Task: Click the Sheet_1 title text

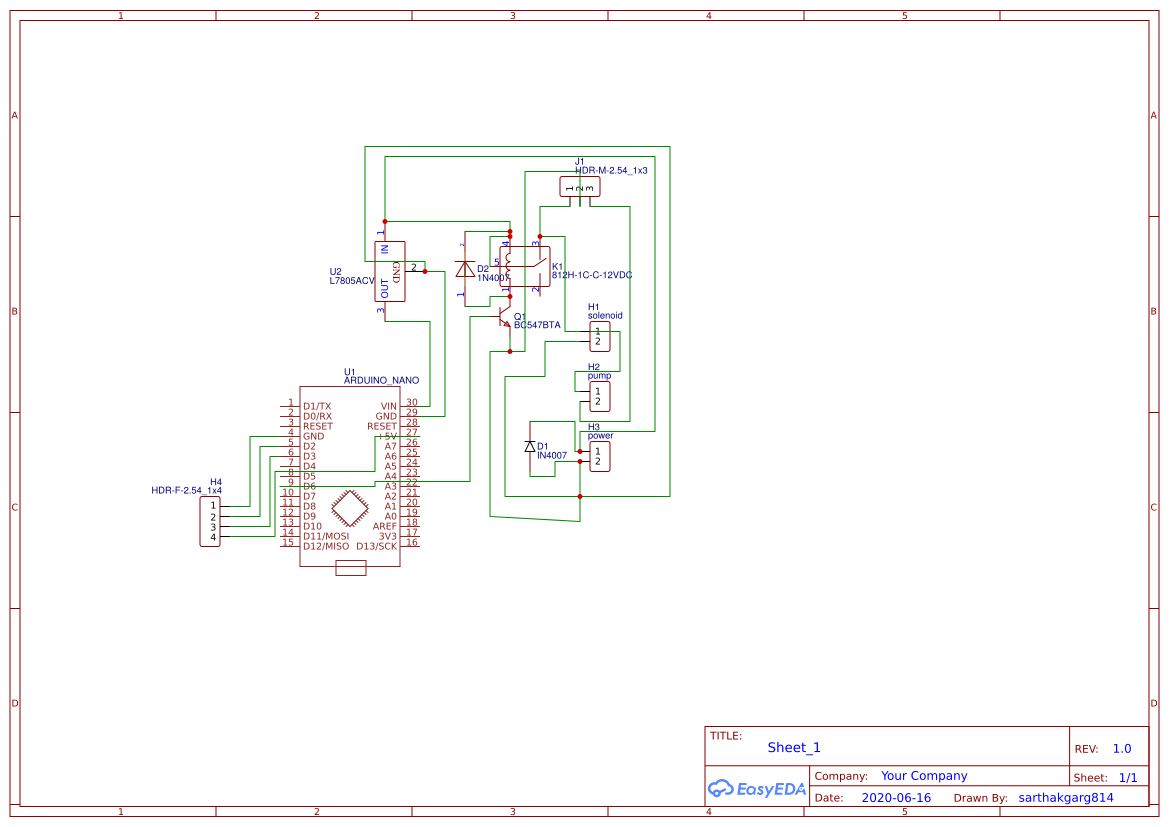Action: [x=792, y=747]
